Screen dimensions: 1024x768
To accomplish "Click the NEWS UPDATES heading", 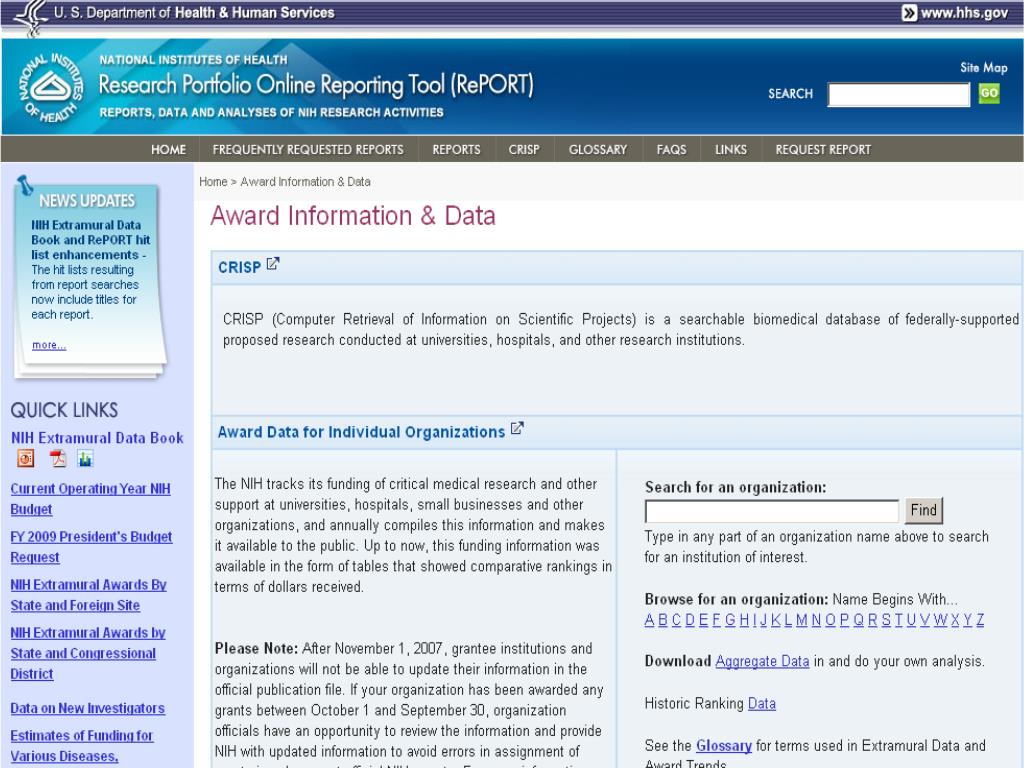I will click(87, 200).
